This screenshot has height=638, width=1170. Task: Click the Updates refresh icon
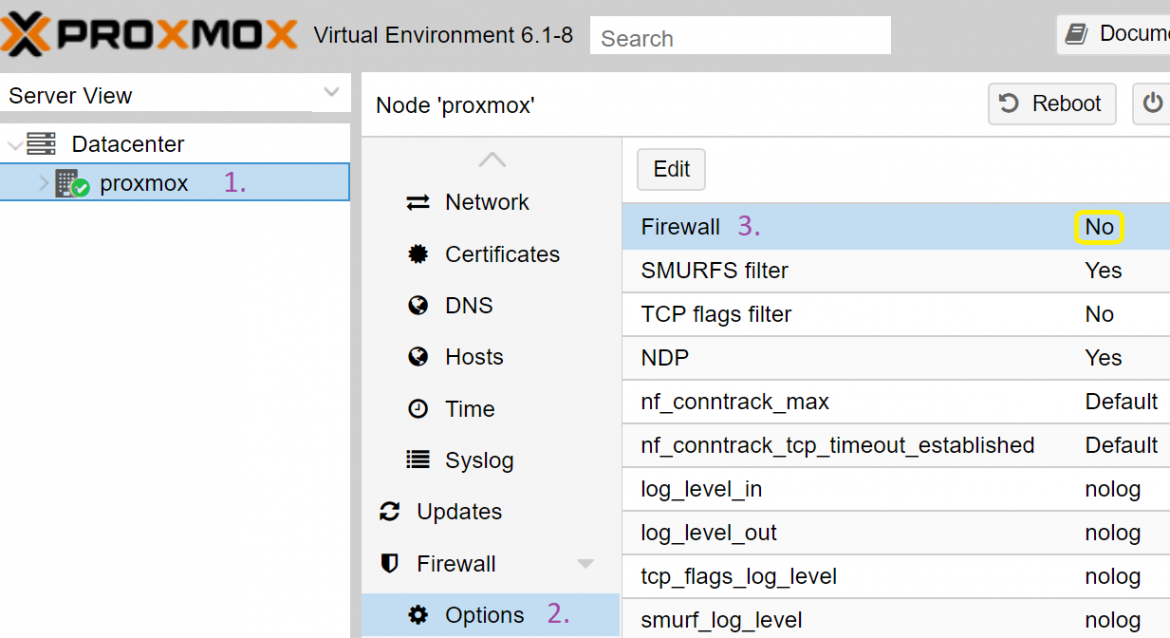tap(389, 511)
